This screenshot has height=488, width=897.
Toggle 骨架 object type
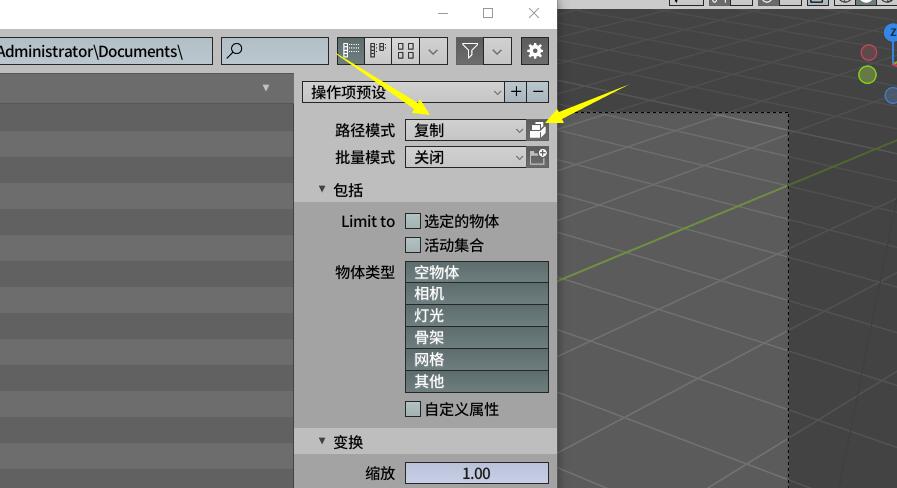pos(477,337)
